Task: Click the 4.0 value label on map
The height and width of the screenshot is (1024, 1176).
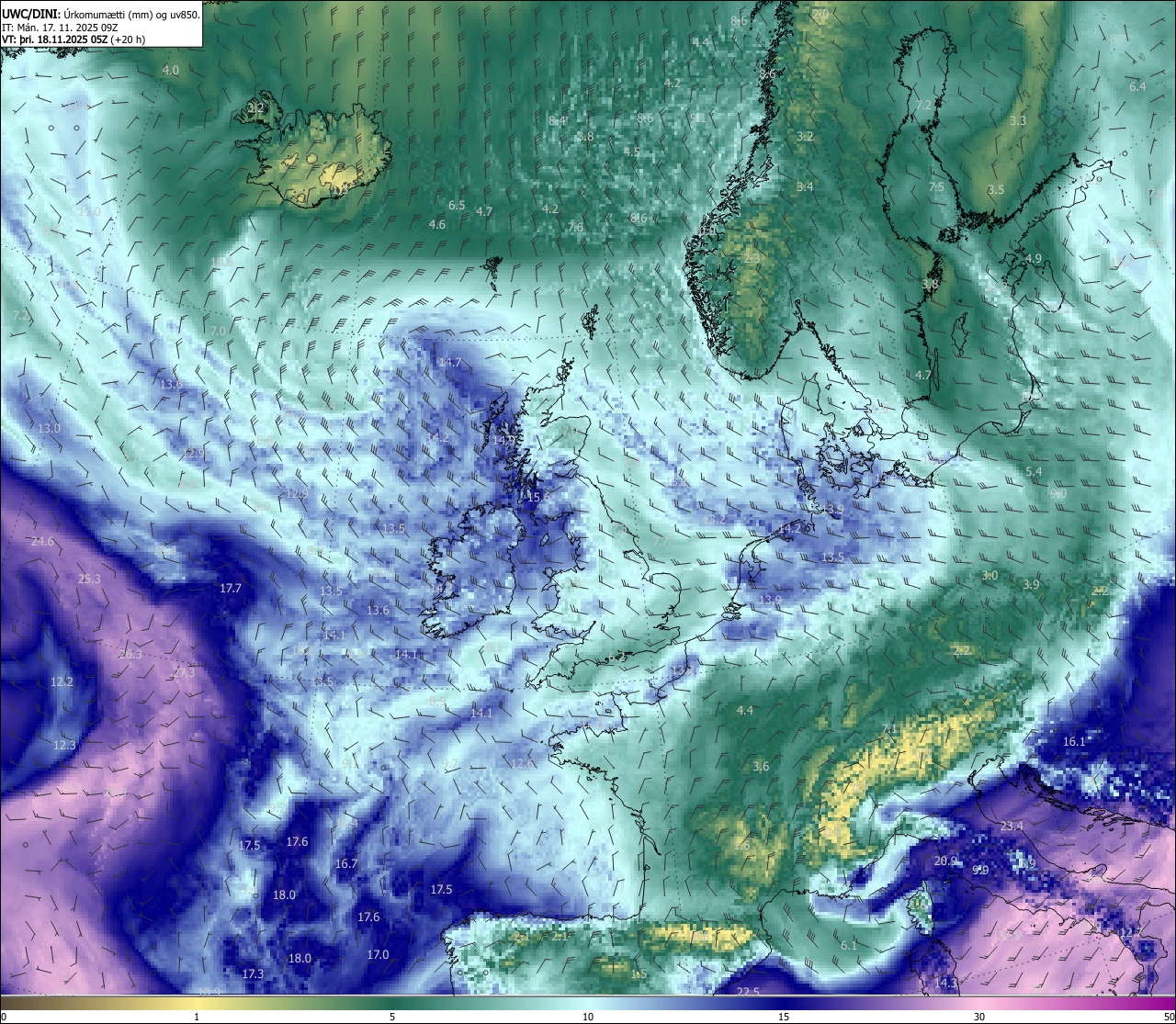Action: pos(171,70)
